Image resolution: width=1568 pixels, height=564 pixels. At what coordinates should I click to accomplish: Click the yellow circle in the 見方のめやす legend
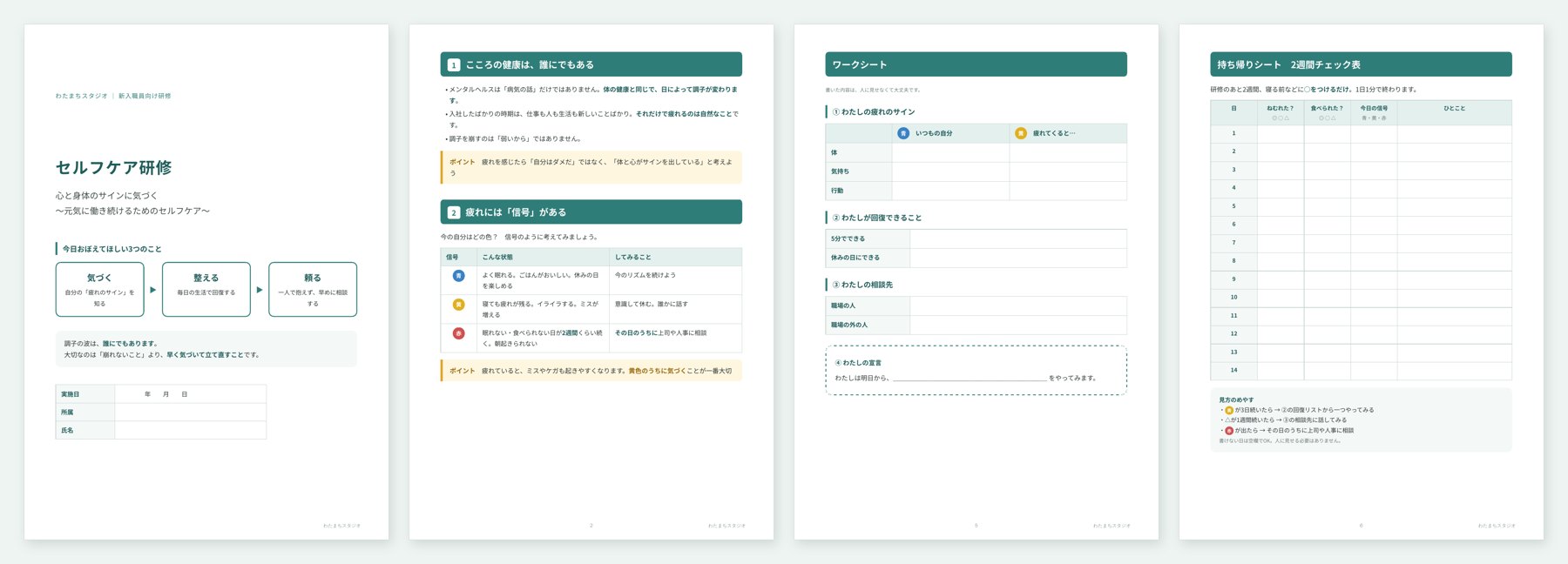pyautogui.click(x=1229, y=410)
